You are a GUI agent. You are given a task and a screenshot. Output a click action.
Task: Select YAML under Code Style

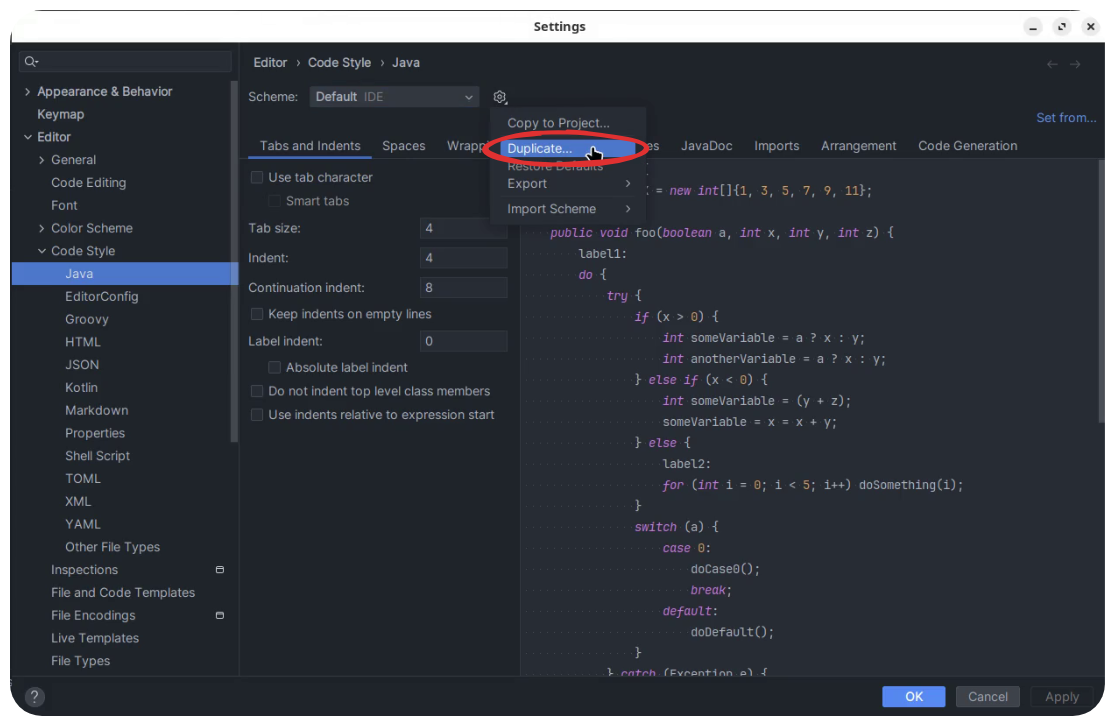(82, 524)
